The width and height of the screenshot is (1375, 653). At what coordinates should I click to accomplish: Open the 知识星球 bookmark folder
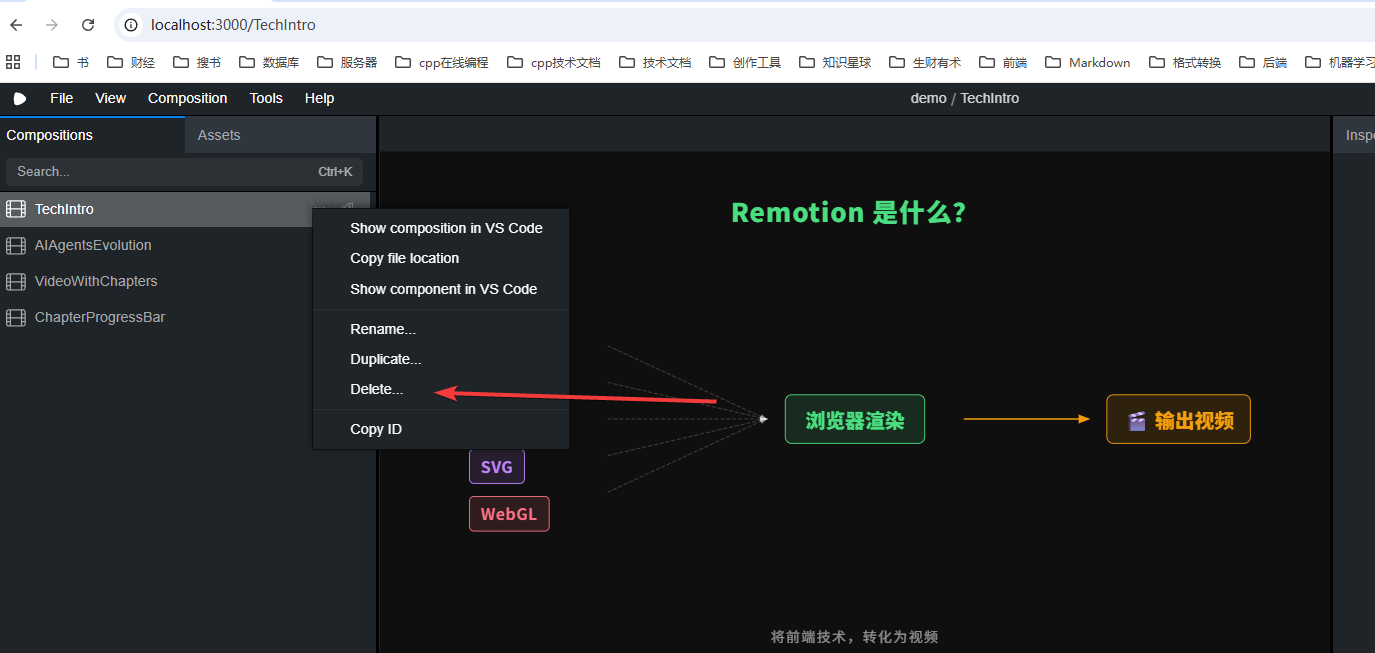[x=835, y=62]
